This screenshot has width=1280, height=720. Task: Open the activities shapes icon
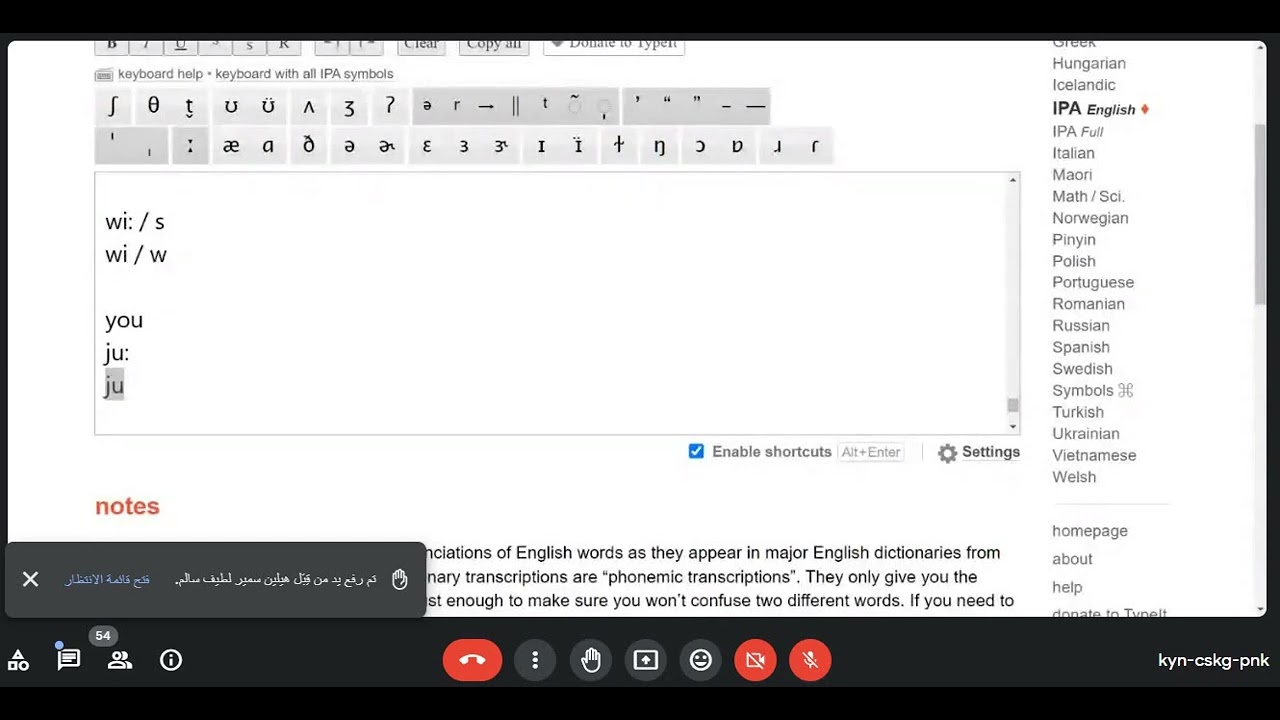point(18,660)
